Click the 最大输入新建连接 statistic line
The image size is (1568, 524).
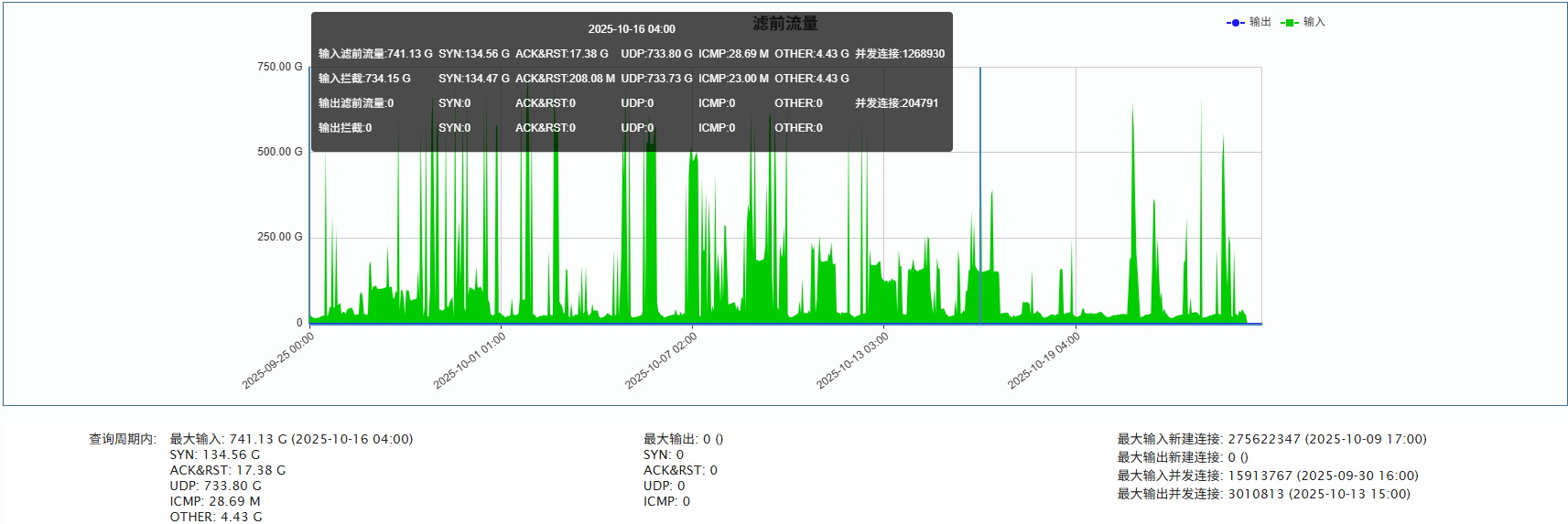click(x=1271, y=439)
